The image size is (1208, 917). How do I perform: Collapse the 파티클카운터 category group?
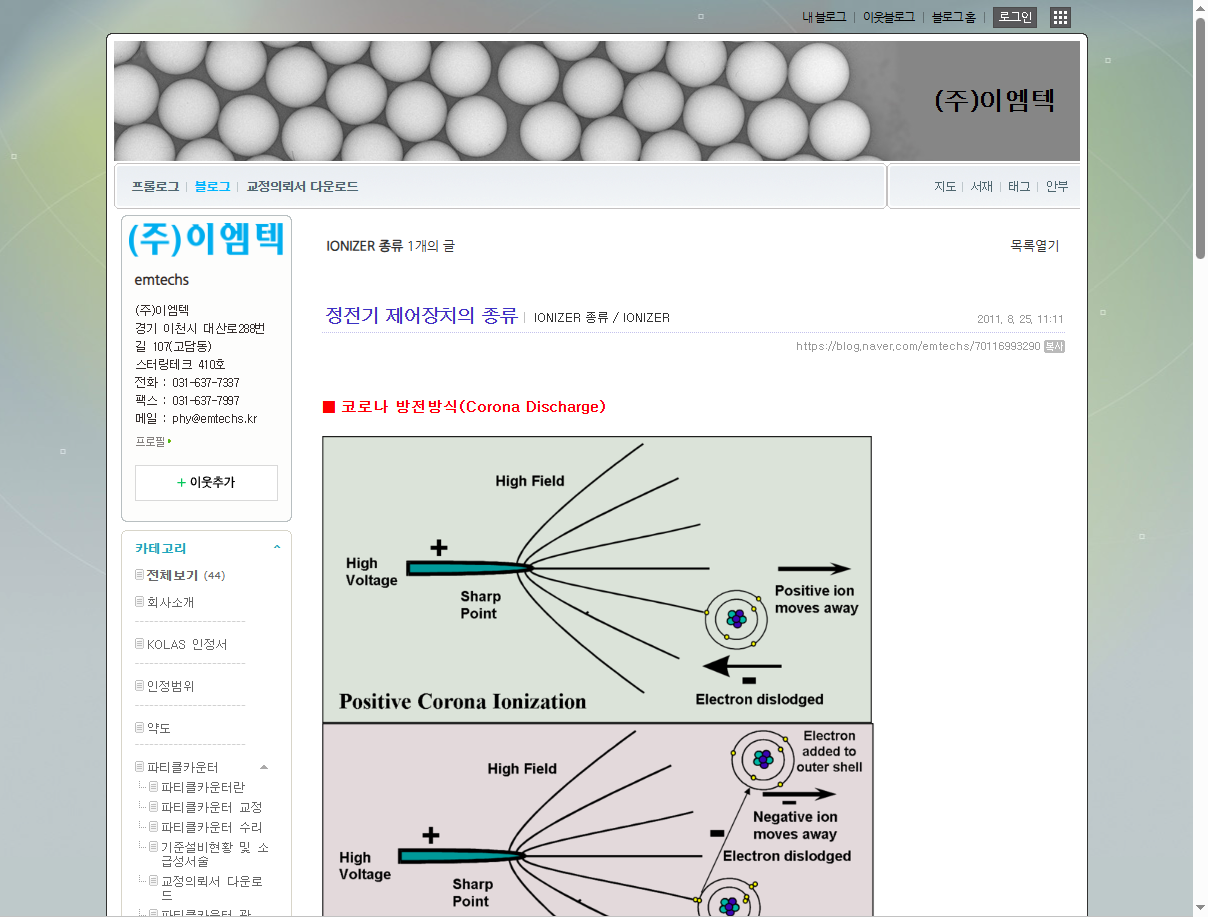pyautogui.click(x=264, y=767)
